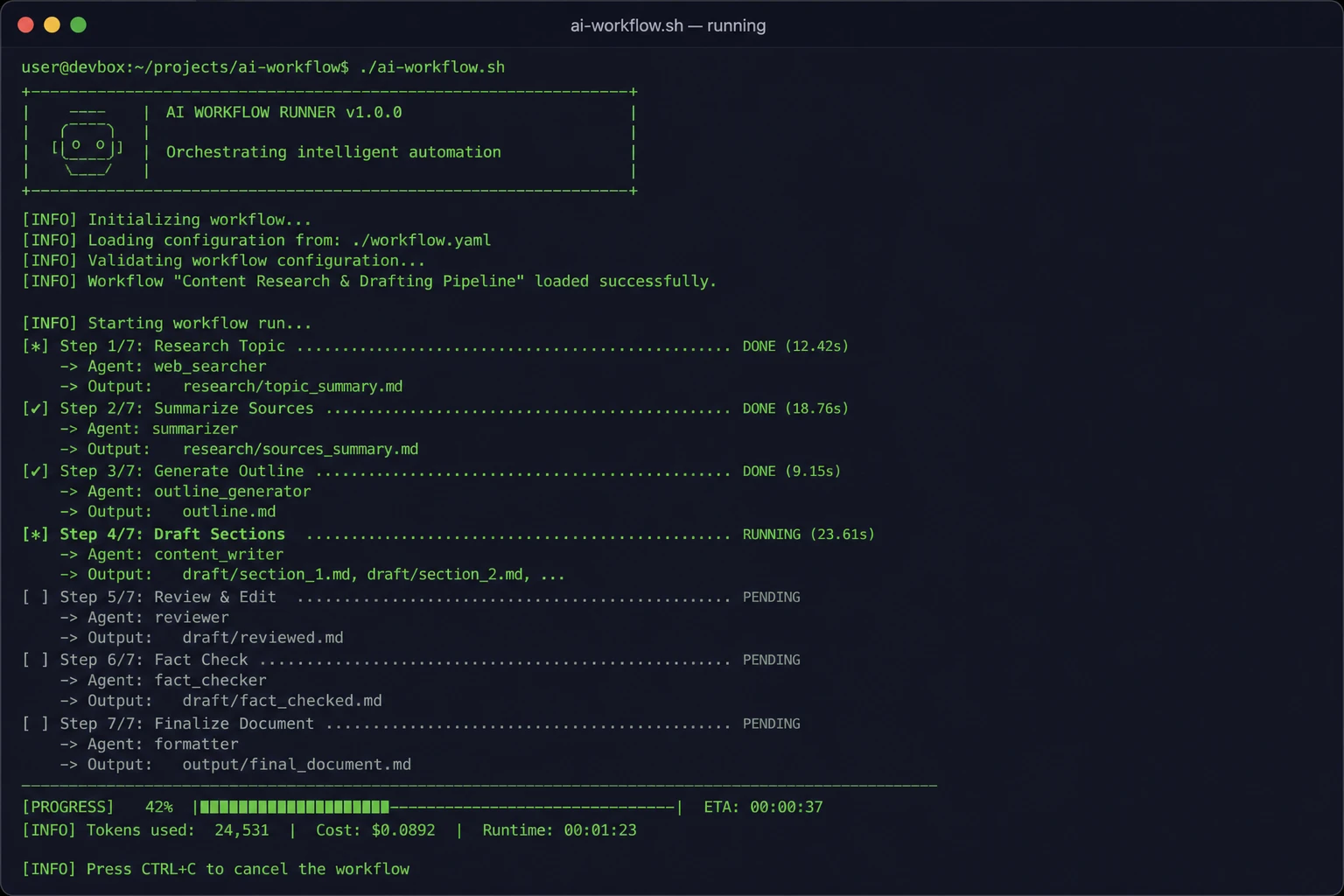The width and height of the screenshot is (1344, 896).
Task: Click output path 'research/sources_summary.md'
Action: pyautogui.click(x=300, y=450)
